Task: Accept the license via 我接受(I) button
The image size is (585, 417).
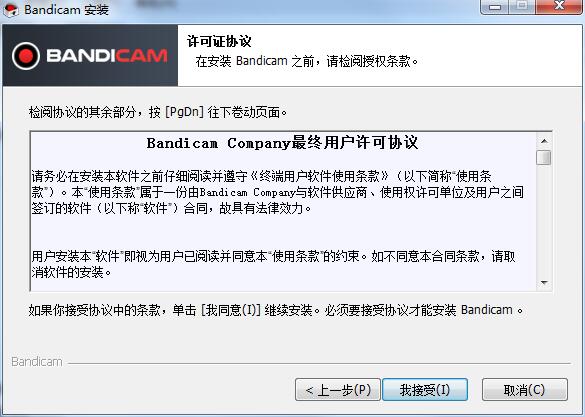Action: tap(425, 390)
